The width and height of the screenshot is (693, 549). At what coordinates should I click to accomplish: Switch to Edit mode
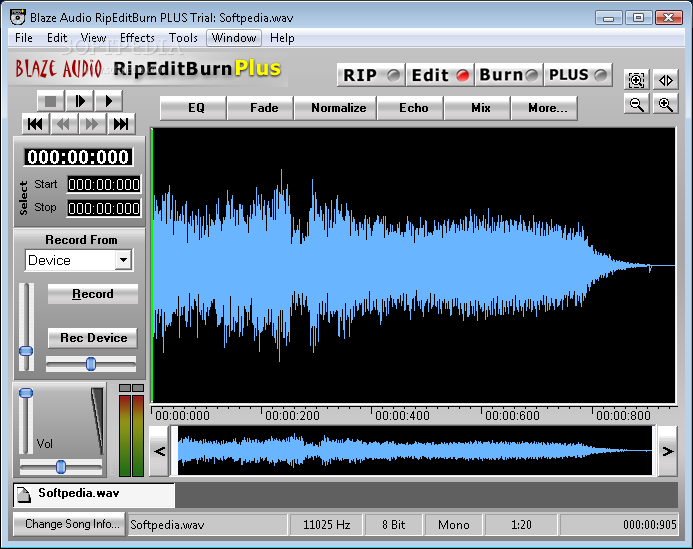(x=440, y=75)
